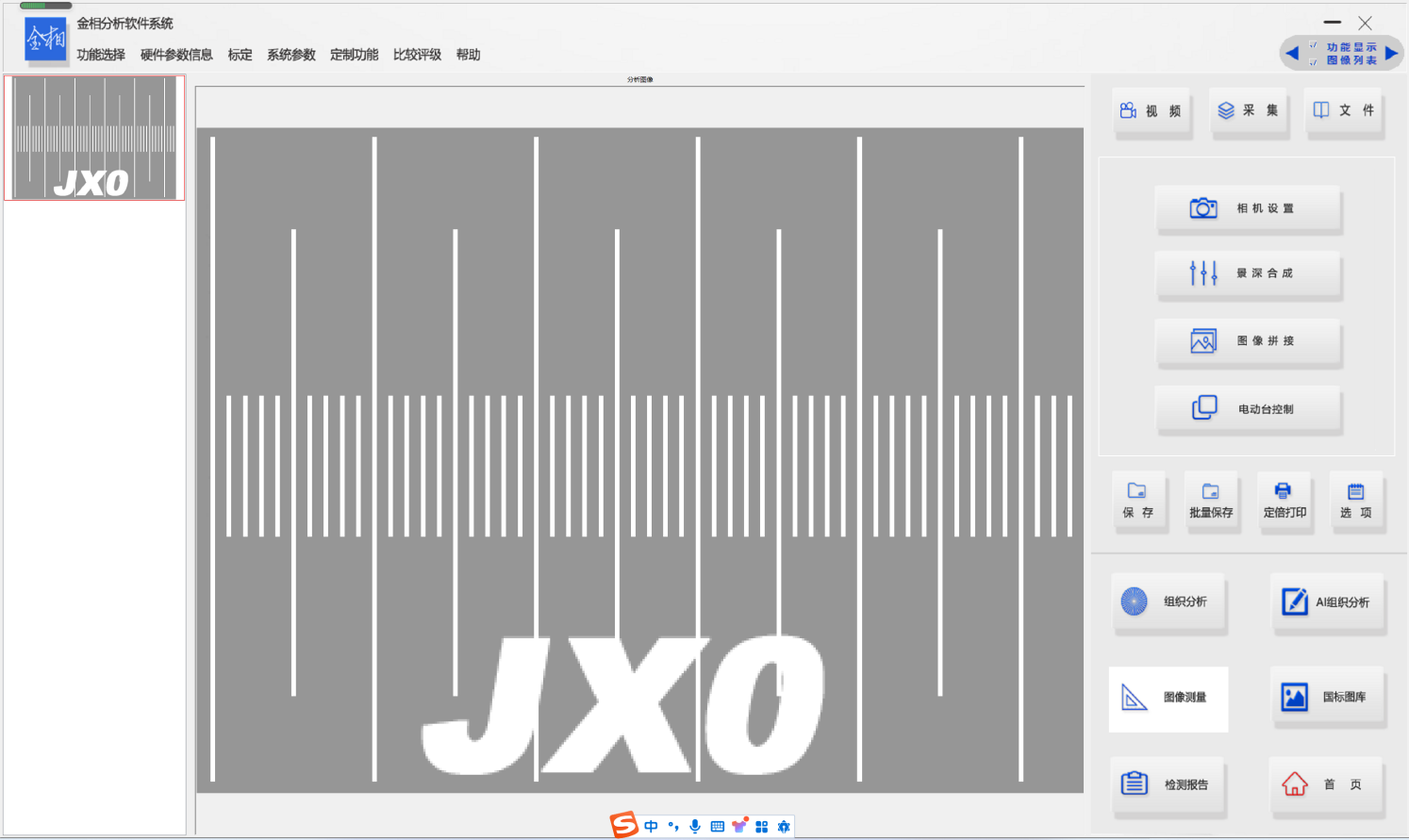Click the 景深合成 depth fusion button

[x=1248, y=273]
